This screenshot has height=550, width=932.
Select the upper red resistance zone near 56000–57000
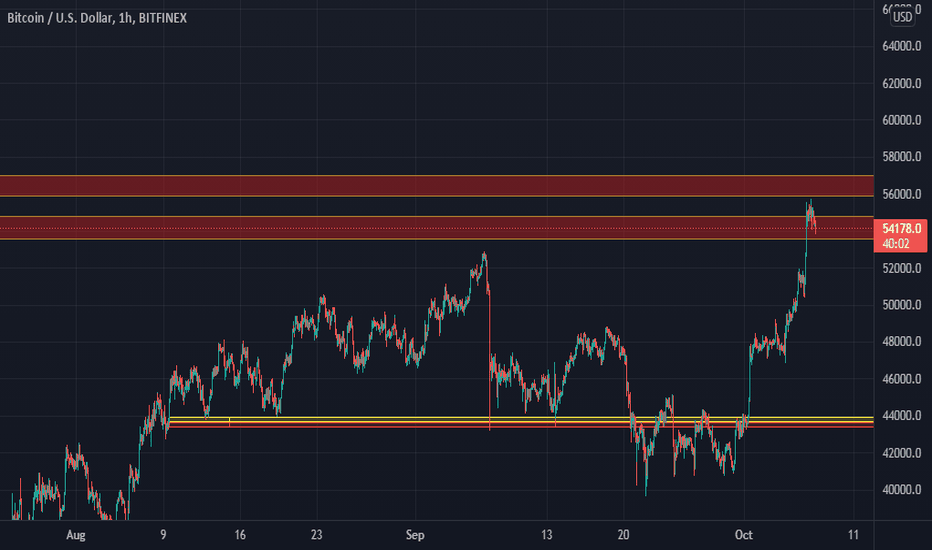click(437, 186)
